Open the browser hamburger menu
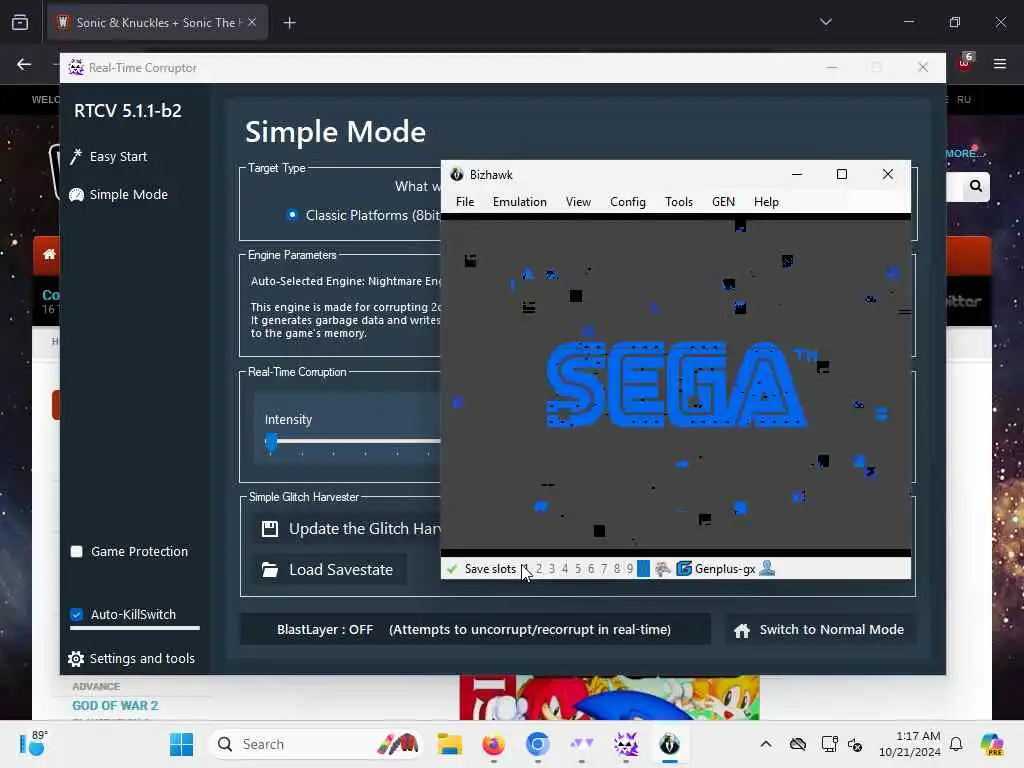This screenshot has width=1024, height=768. (1000, 63)
